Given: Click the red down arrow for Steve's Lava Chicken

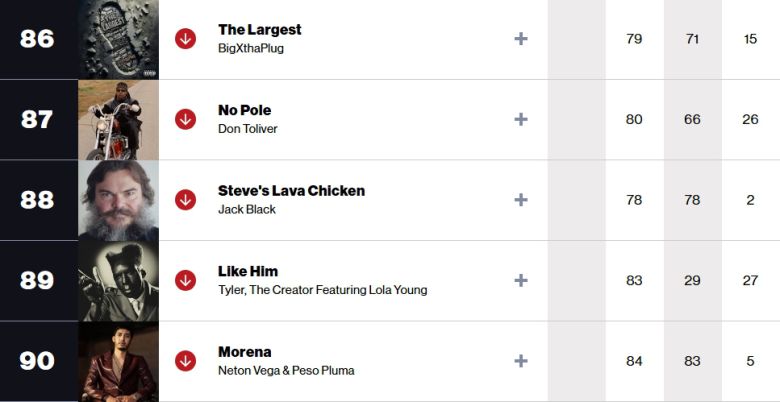Looking at the screenshot, I should click(x=185, y=200).
